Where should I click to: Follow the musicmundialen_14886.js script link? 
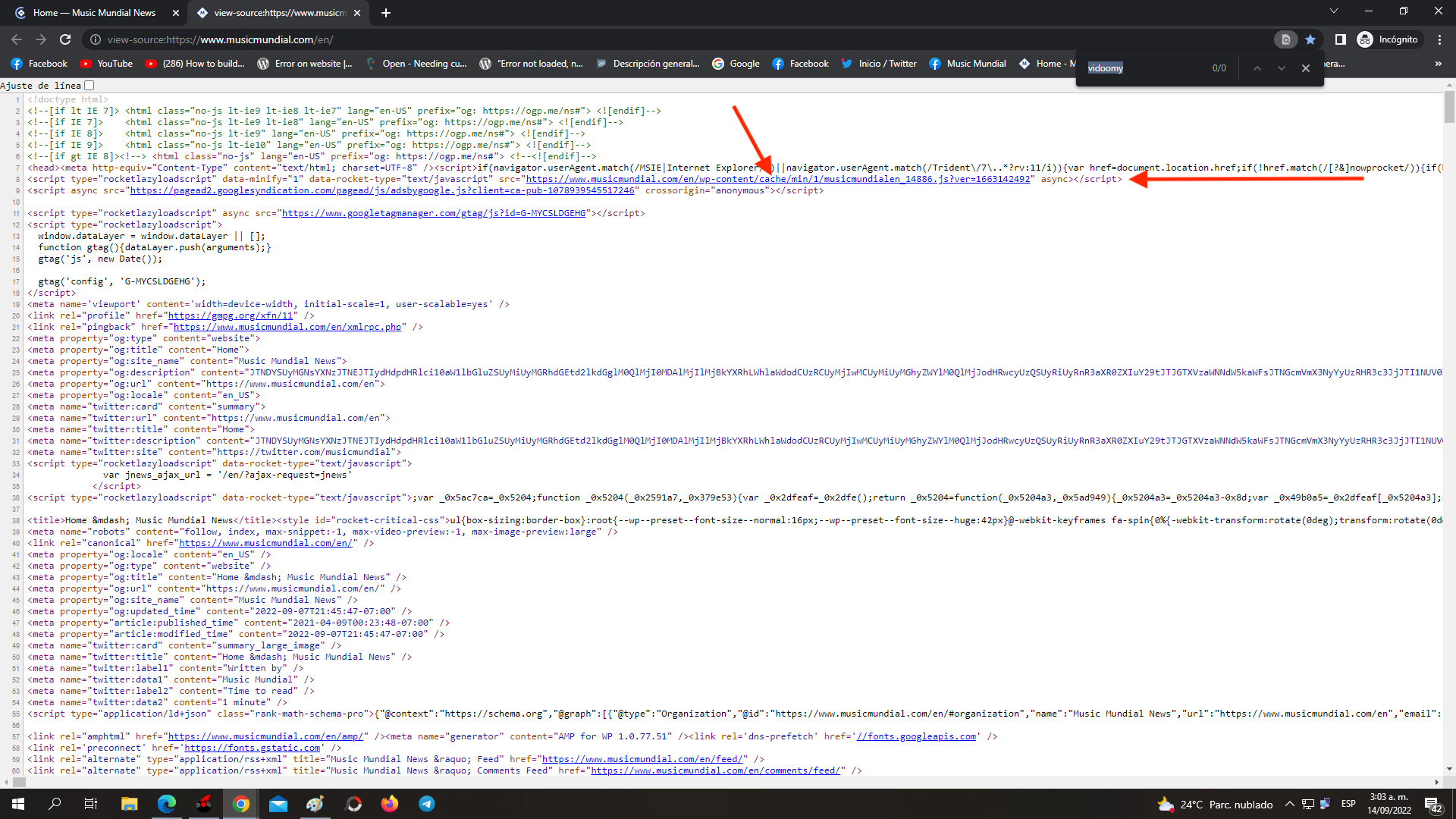point(778,179)
